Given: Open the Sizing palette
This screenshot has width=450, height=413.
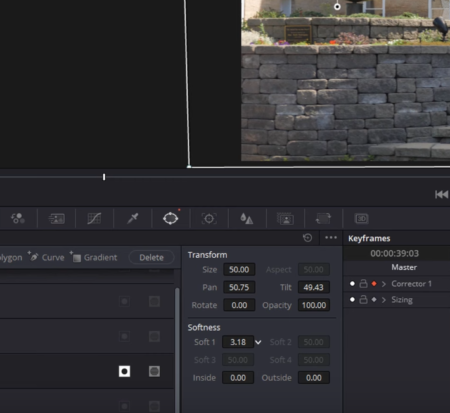Looking at the screenshot, I should pos(323,219).
